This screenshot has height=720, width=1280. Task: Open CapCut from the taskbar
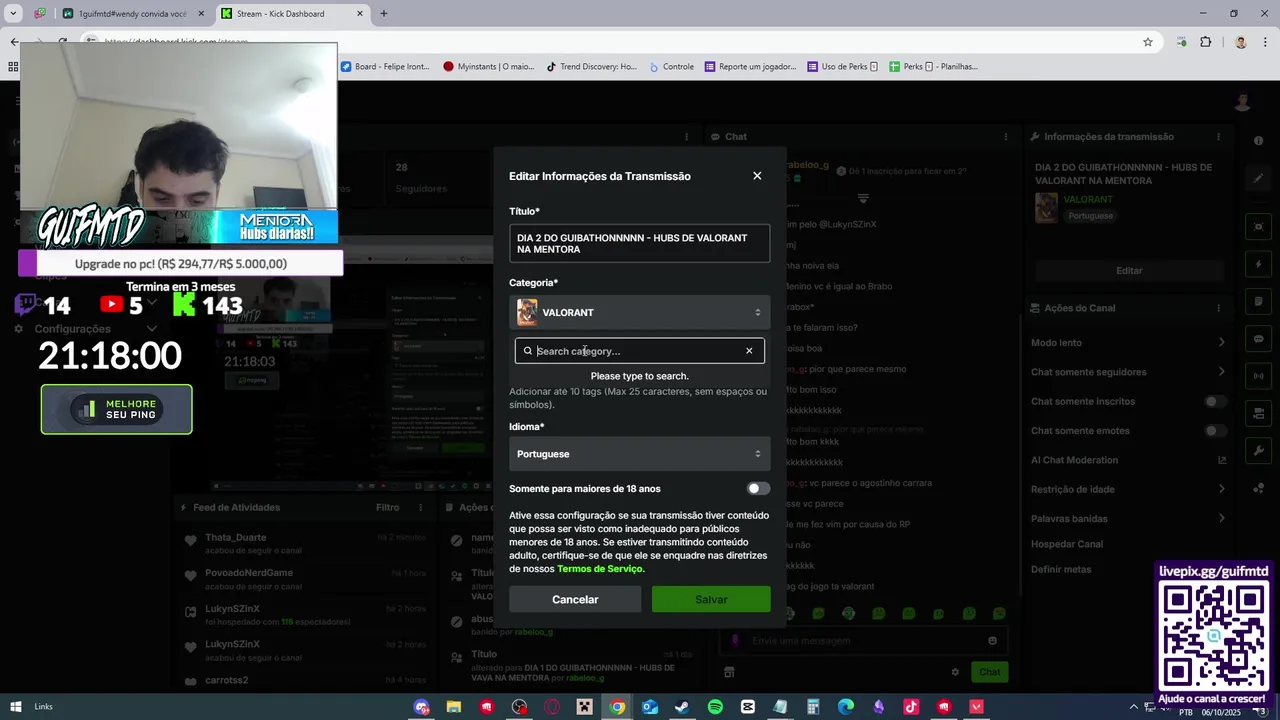click(x=748, y=707)
